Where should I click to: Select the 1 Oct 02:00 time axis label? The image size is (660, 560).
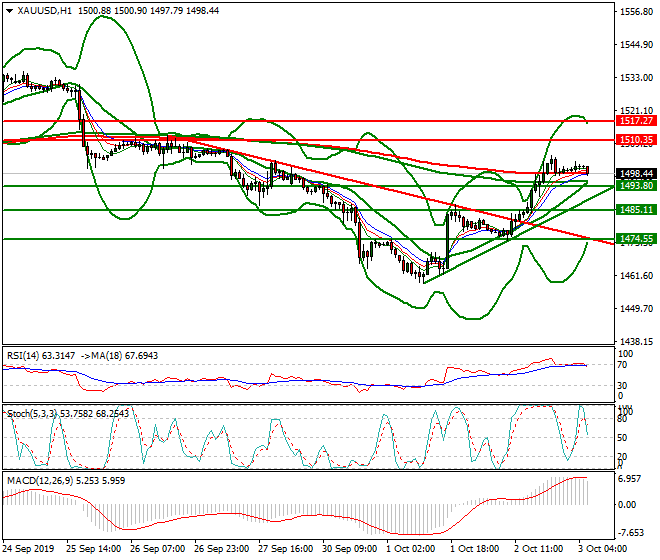pyautogui.click(x=410, y=549)
